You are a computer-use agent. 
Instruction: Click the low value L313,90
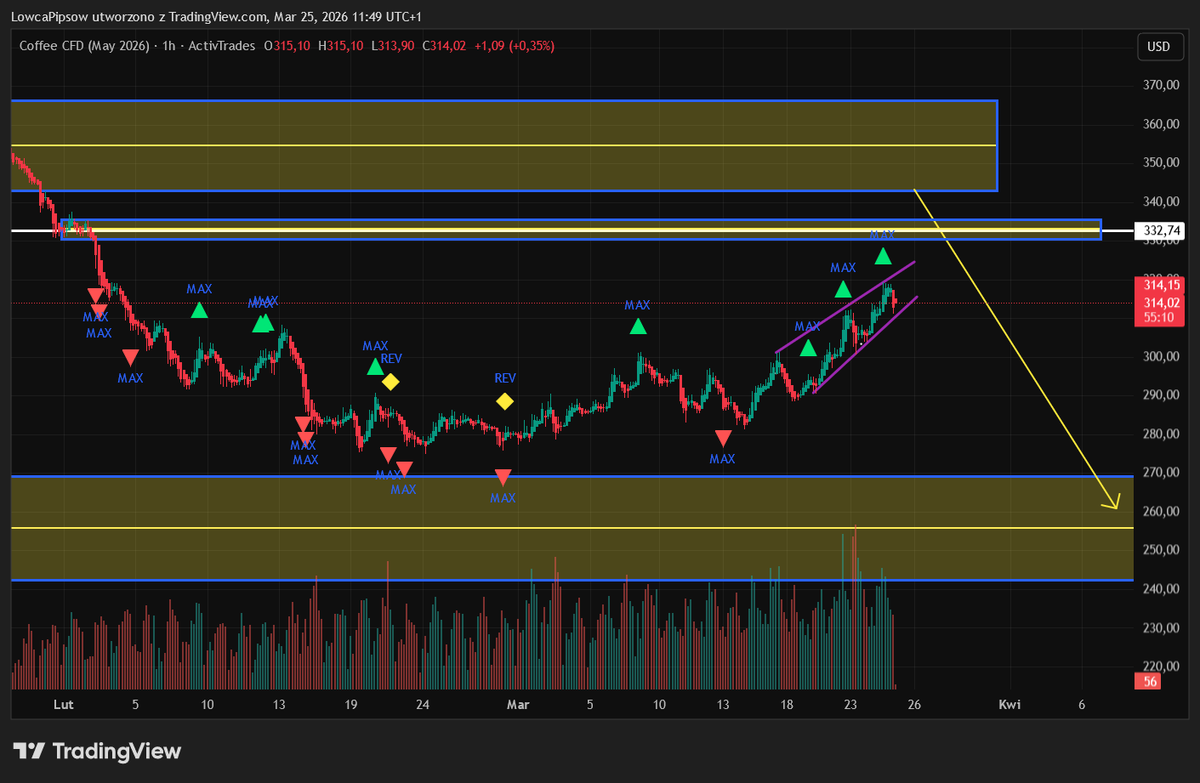[394, 46]
